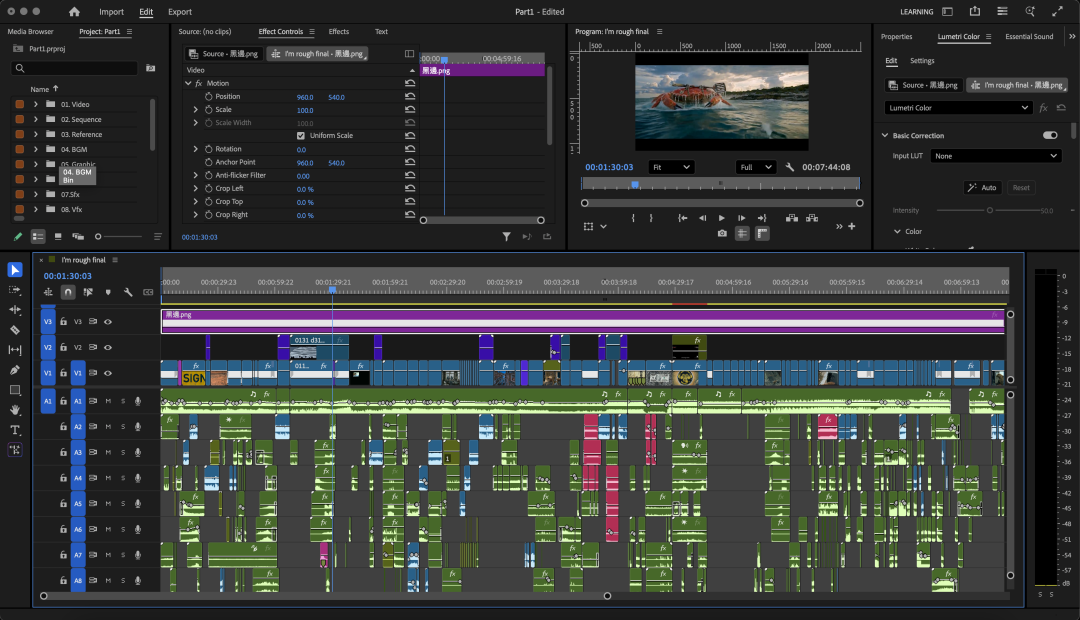Open the Effects panel tab
This screenshot has height=620, width=1080.
339,32
